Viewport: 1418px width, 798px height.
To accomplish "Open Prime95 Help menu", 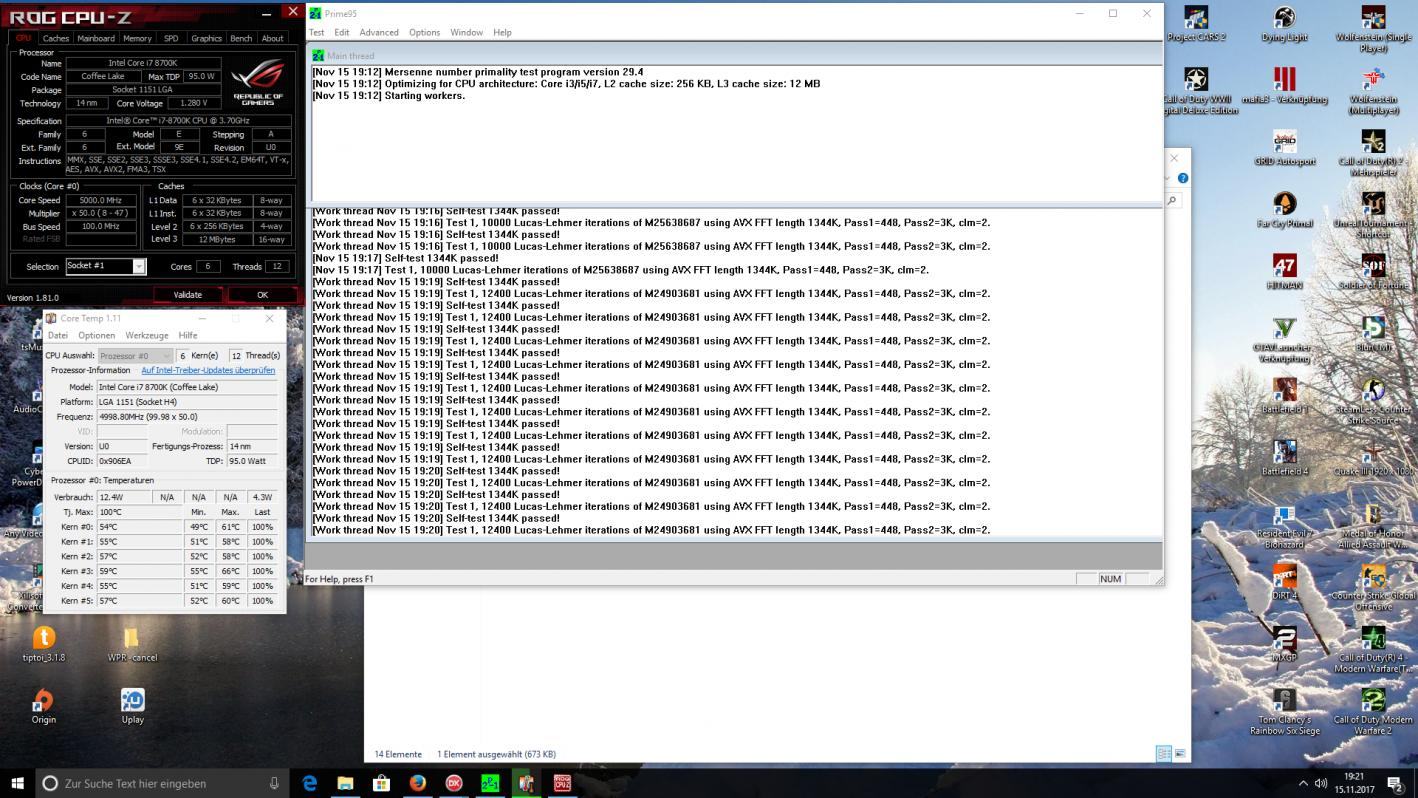I will click(502, 32).
